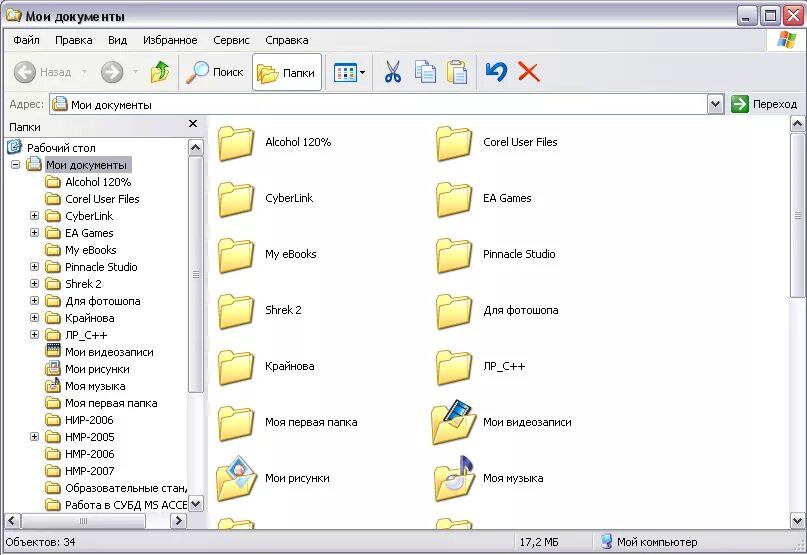The height and width of the screenshot is (555, 807).
Task: Expand CyberLink node in folder tree
Action: (34, 216)
